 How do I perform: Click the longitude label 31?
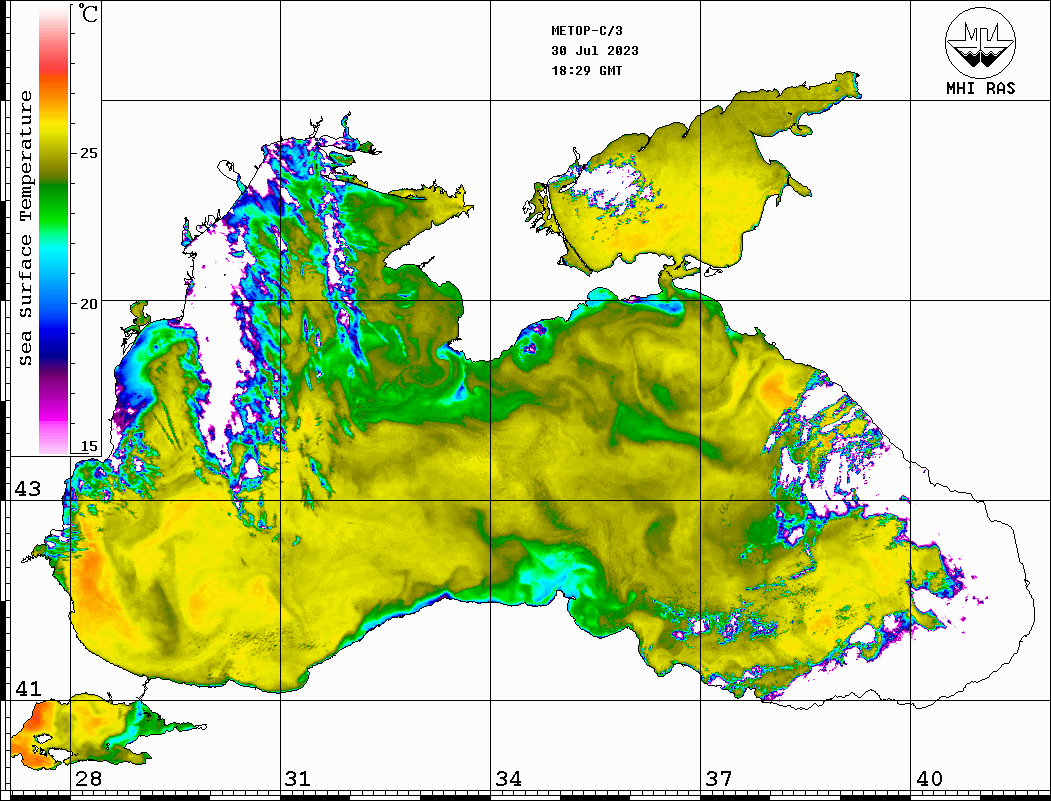[298, 779]
